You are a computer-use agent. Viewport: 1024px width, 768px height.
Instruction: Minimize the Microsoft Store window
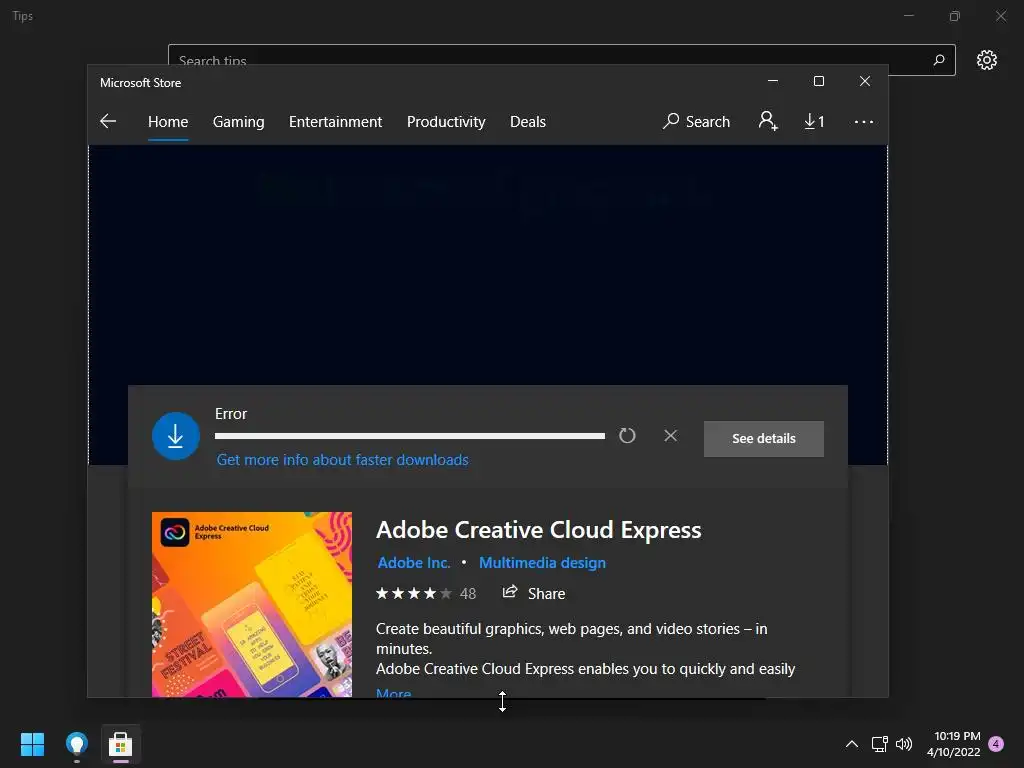(x=773, y=81)
